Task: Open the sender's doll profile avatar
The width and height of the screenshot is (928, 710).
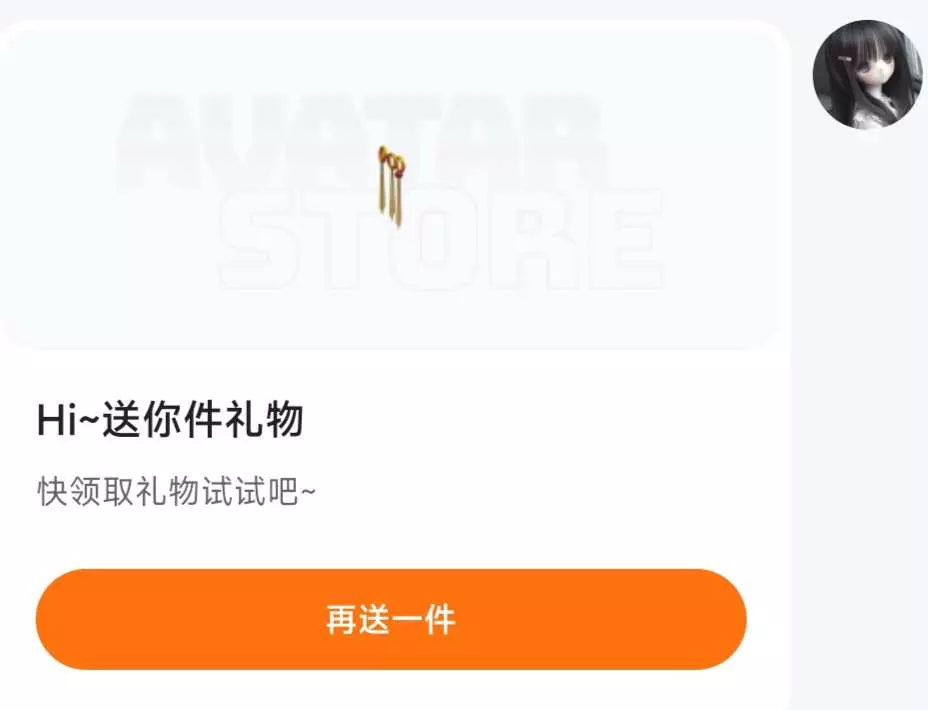Action: 867,74
